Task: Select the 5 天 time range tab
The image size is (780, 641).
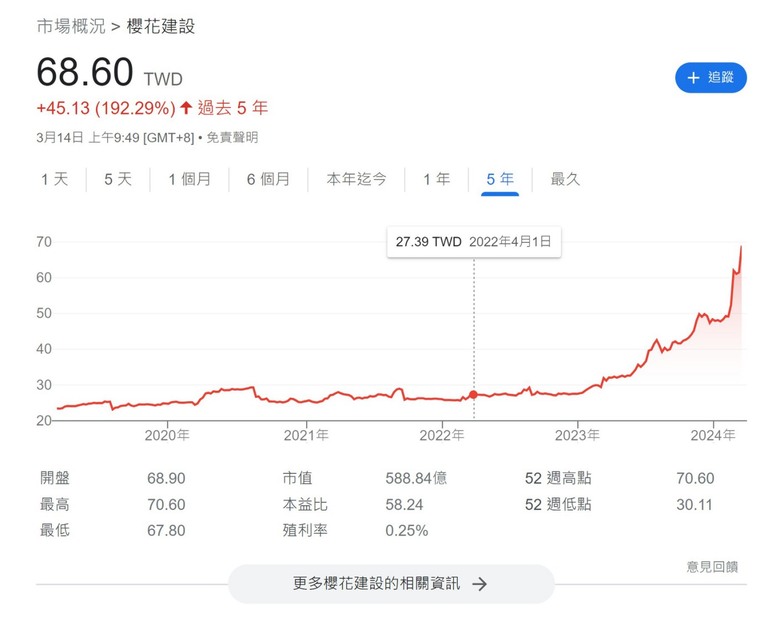Action: [x=118, y=179]
